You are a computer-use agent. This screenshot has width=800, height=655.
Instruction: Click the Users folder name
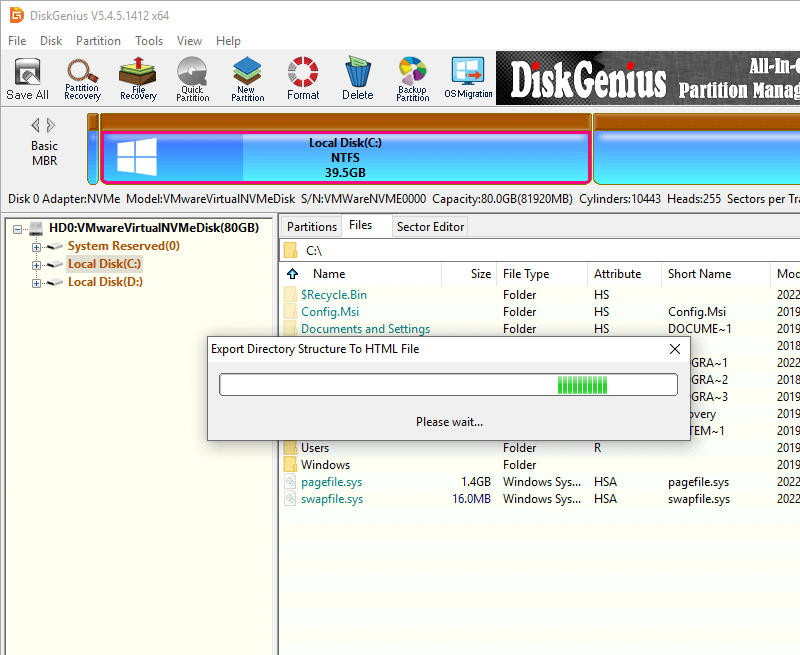pos(315,448)
